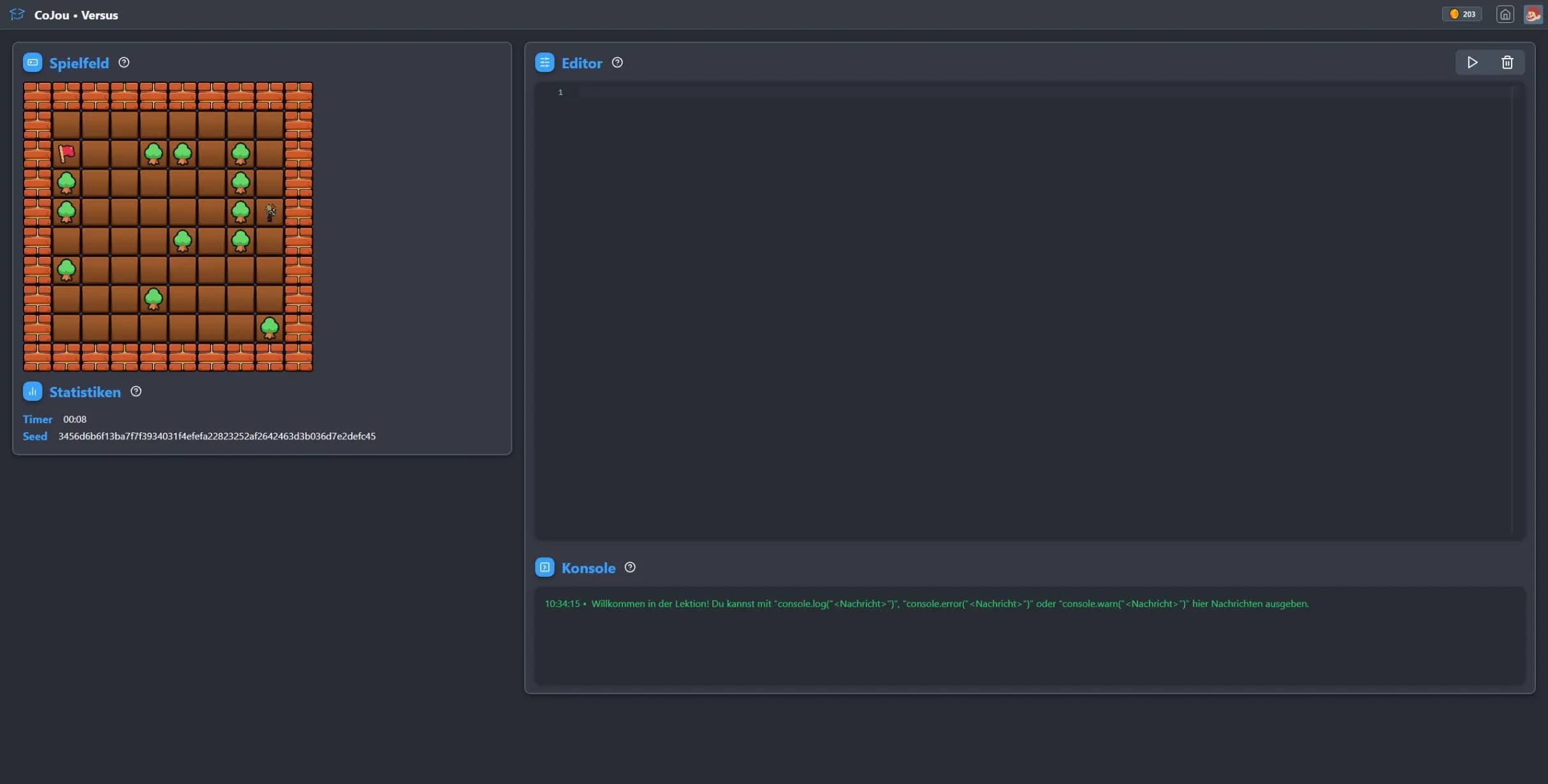This screenshot has width=1548, height=784.
Task: Click the Seed hash value text
Action: (217, 437)
